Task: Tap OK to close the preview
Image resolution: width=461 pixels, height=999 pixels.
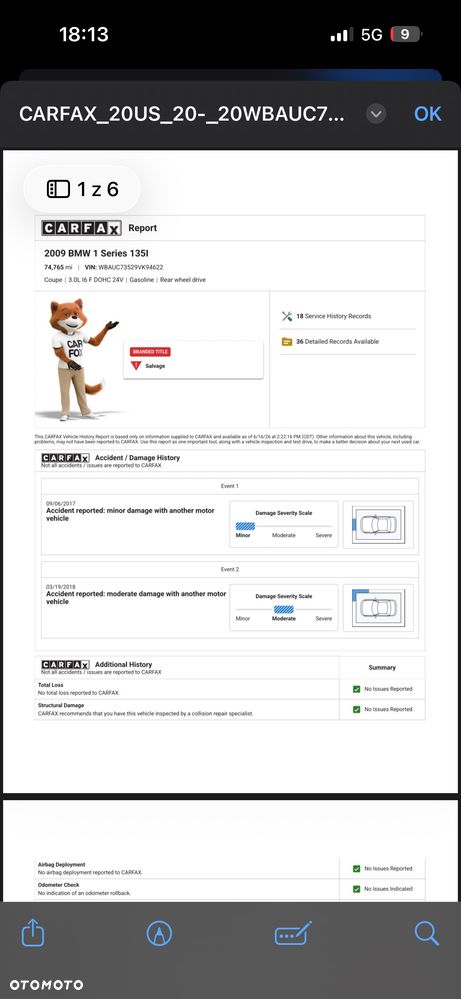Action: pyautogui.click(x=427, y=113)
